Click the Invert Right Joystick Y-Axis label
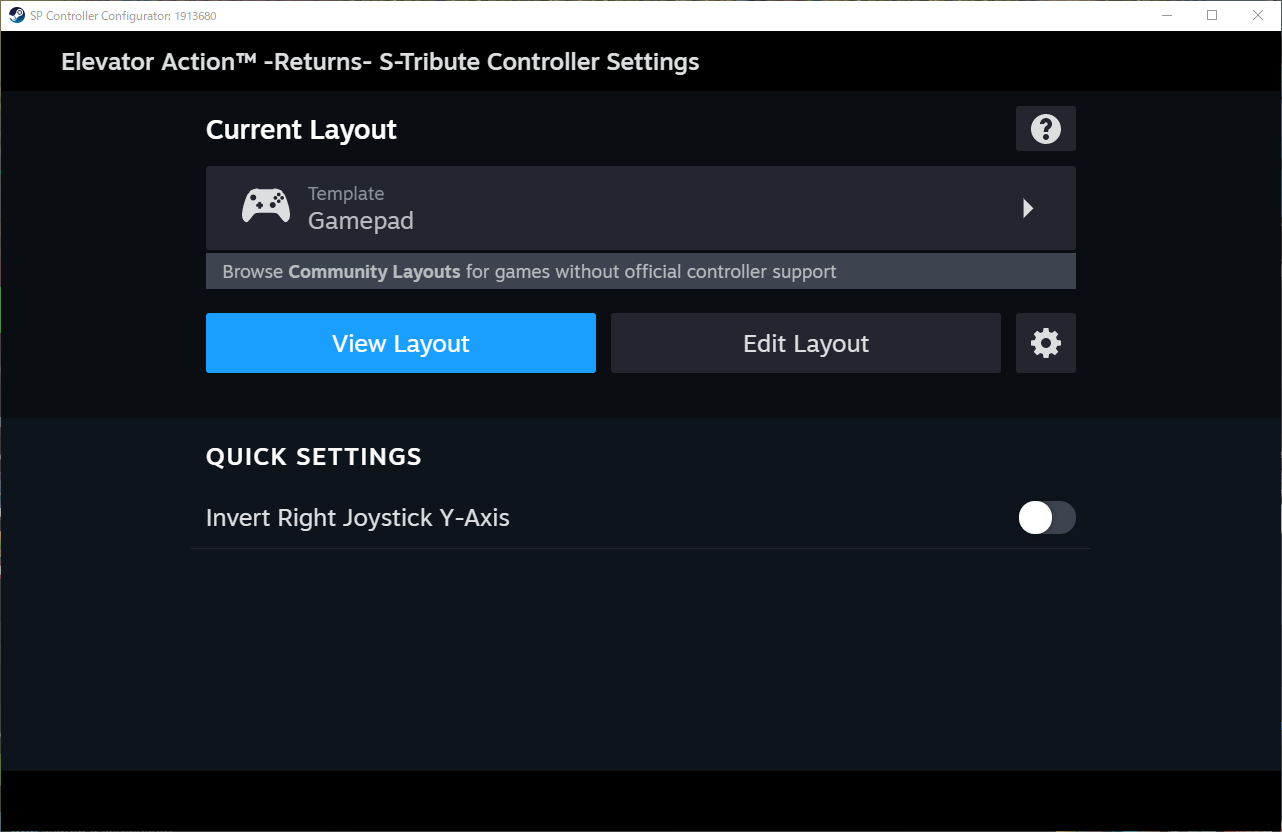1282x832 pixels. (x=358, y=518)
